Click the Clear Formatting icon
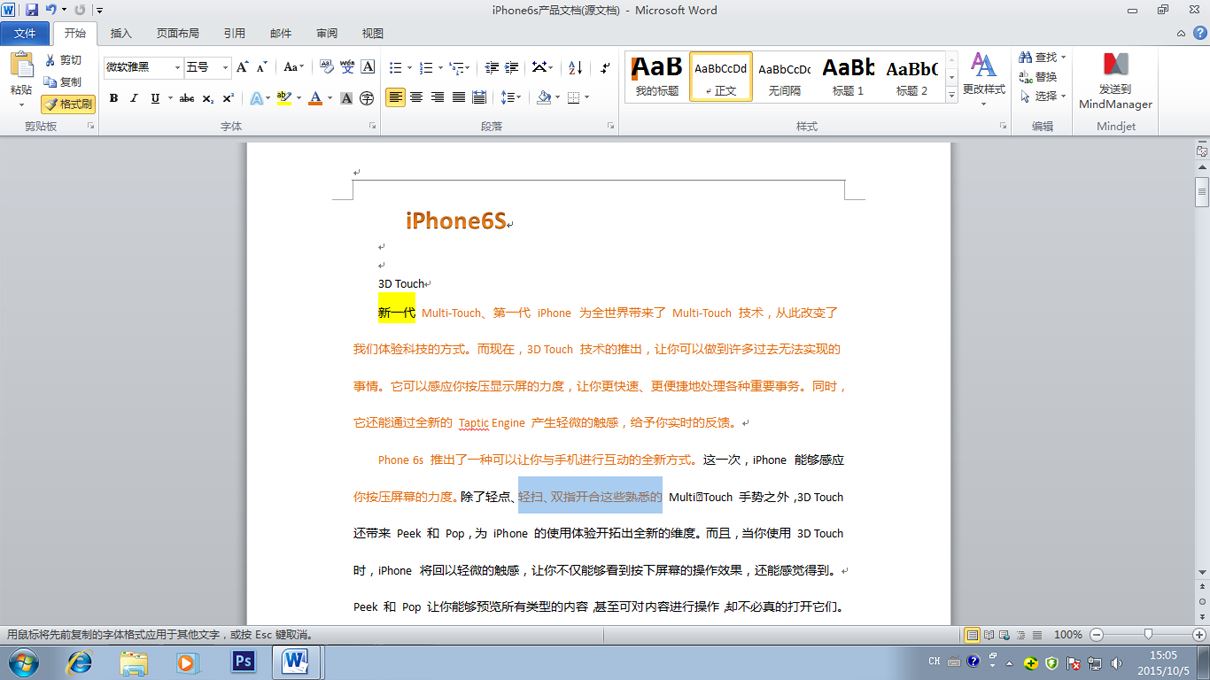The height and width of the screenshot is (680, 1210). tap(325, 67)
